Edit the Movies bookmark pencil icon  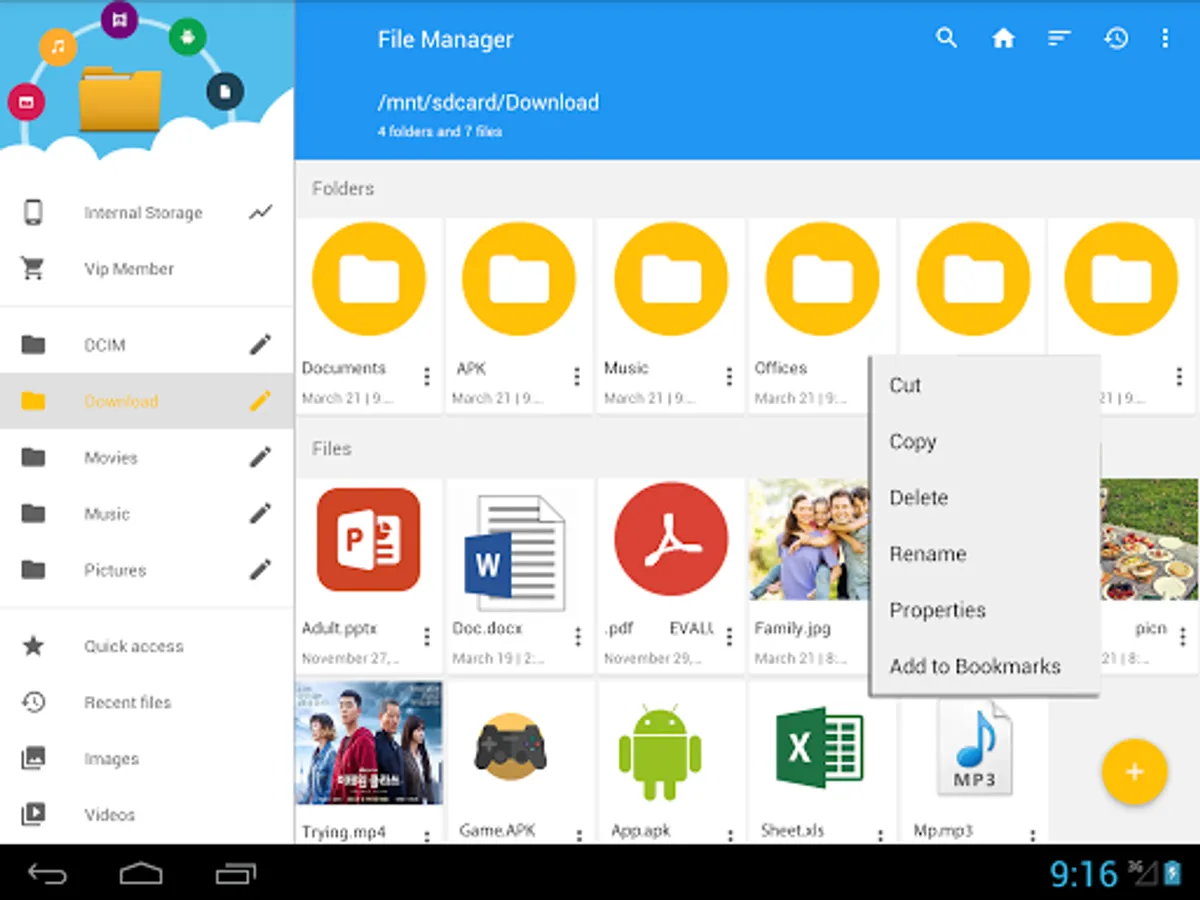[261, 457]
